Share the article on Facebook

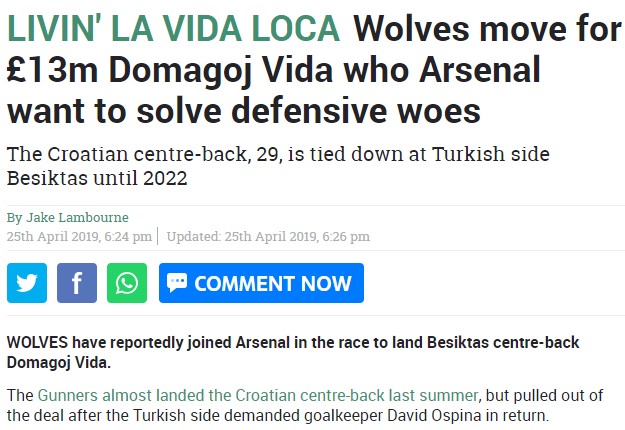(x=77, y=283)
